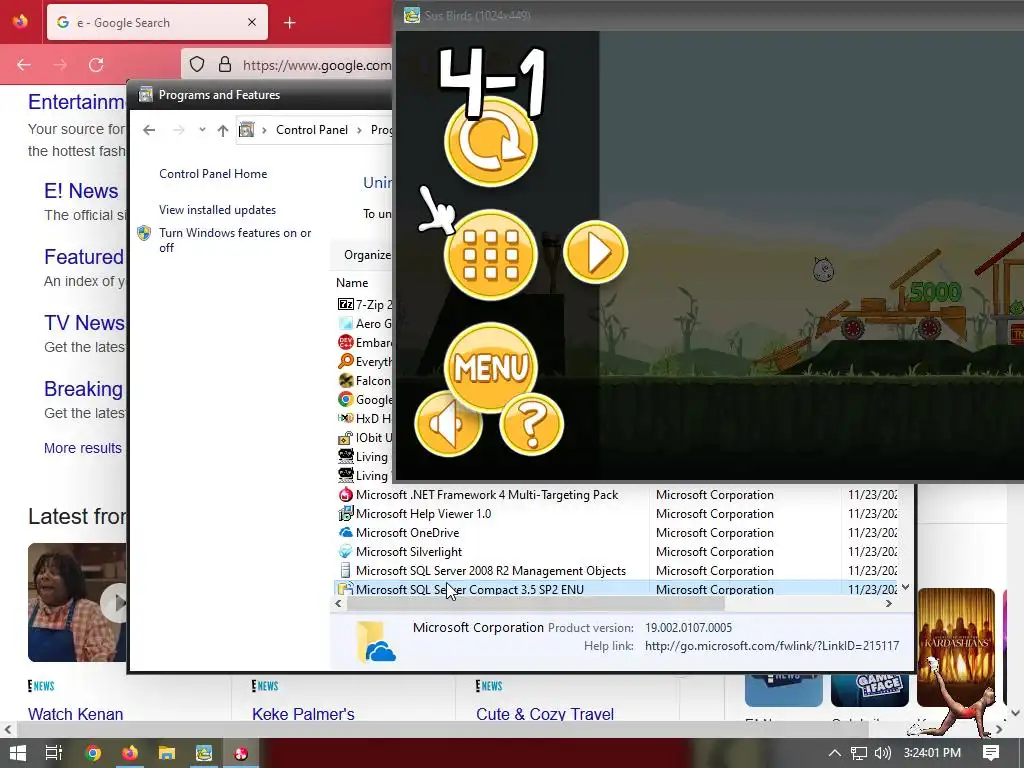Open TV News search result link
Viewport: 1024px width, 768px height.
(84, 323)
